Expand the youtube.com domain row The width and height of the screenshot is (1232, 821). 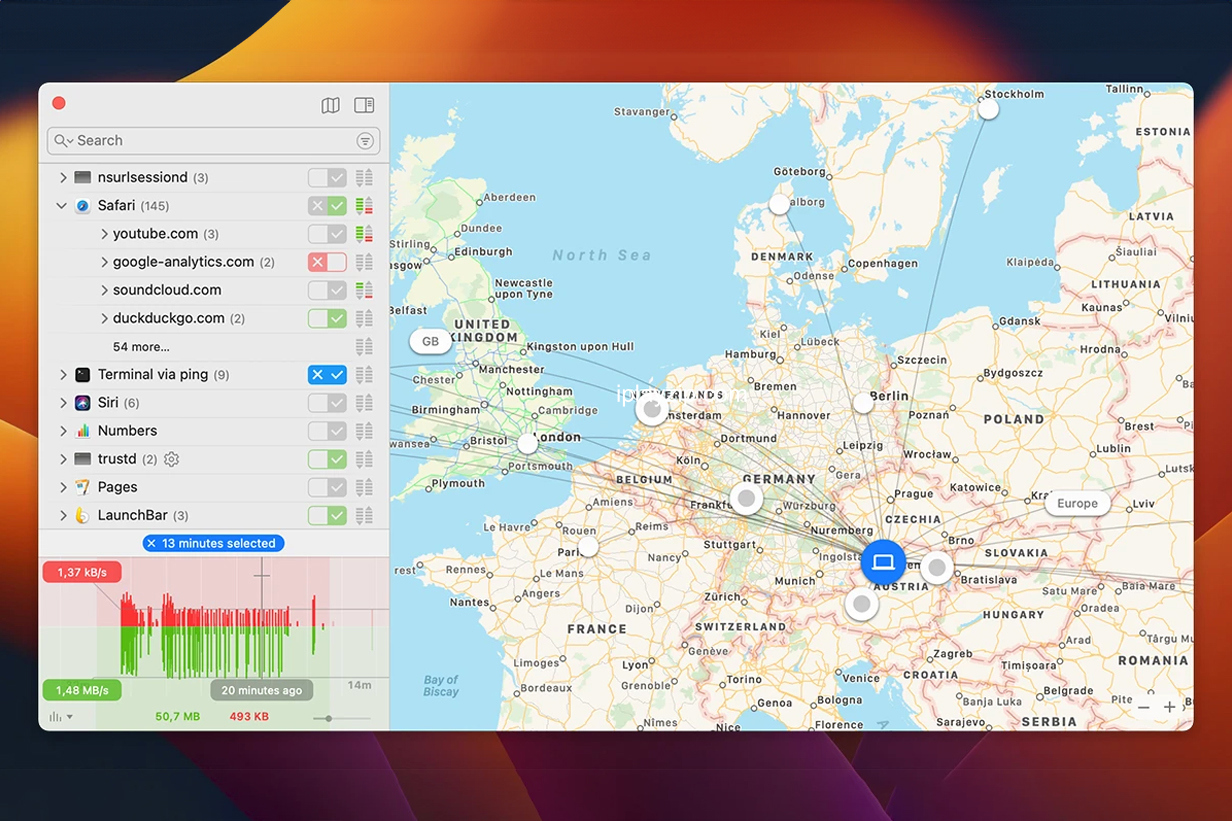click(104, 234)
